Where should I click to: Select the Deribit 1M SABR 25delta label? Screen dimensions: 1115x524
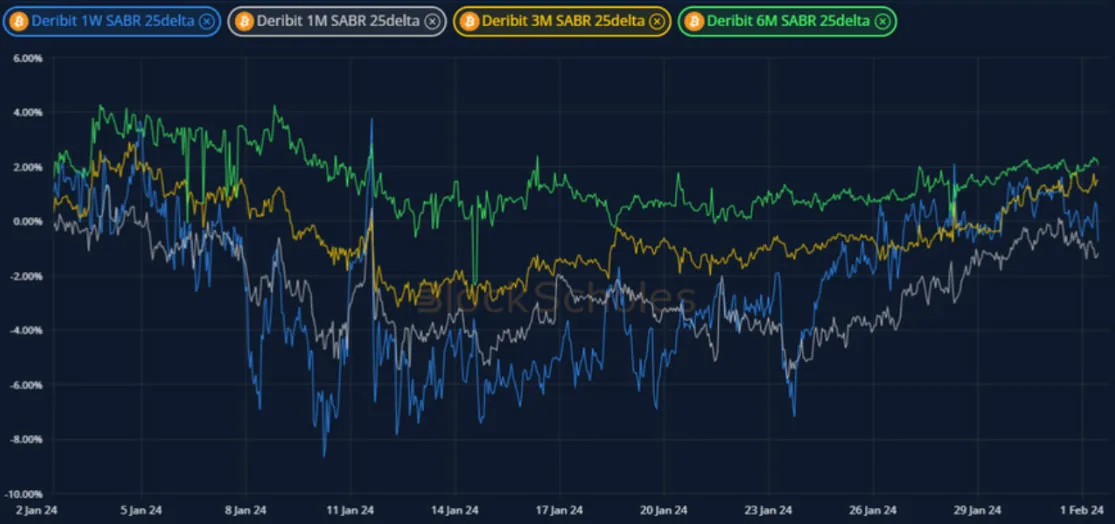pos(337,21)
